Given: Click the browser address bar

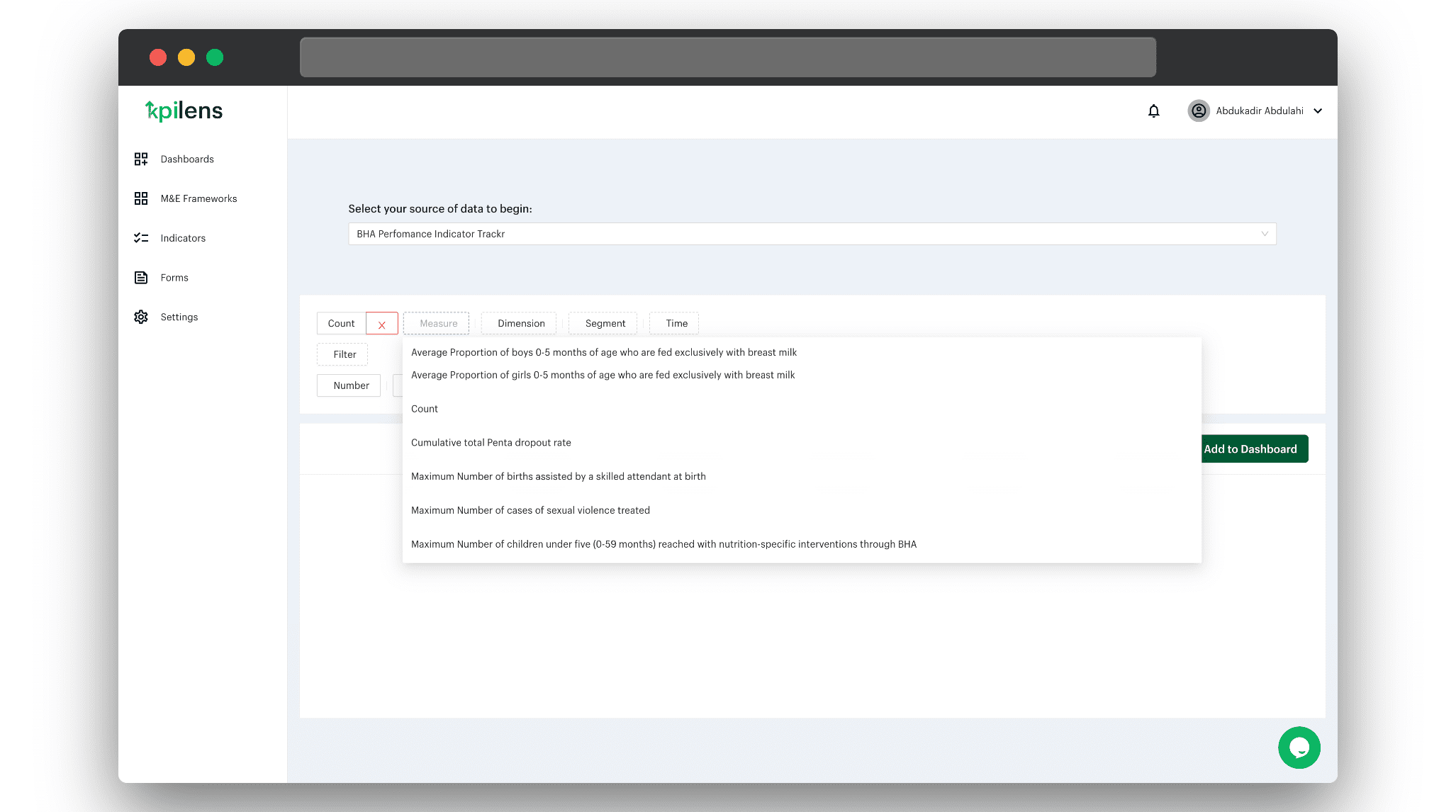Looking at the screenshot, I should (727, 57).
